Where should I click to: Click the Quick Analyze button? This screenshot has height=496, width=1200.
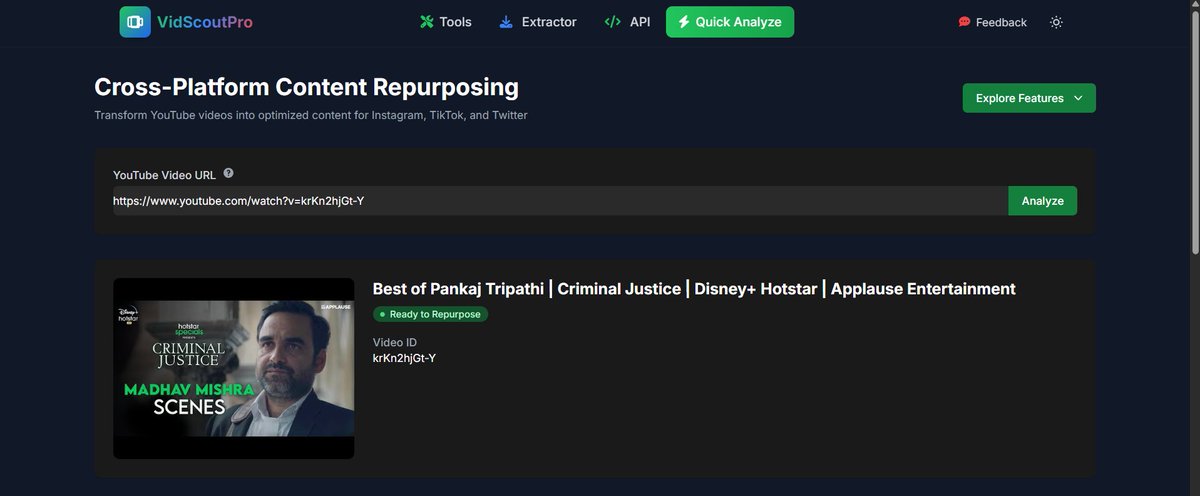(730, 22)
